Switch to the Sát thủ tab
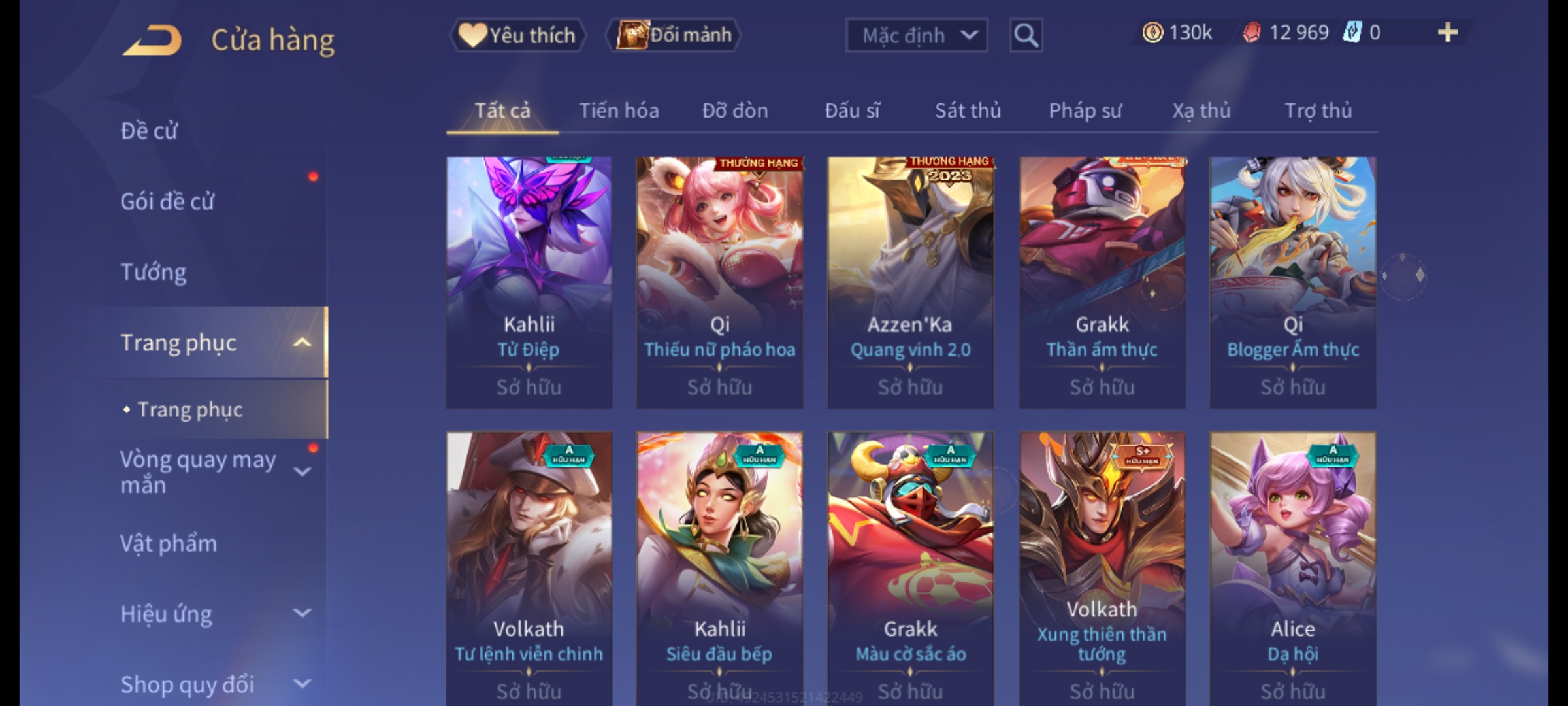The height and width of the screenshot is (706, 1568). (968, 111)
